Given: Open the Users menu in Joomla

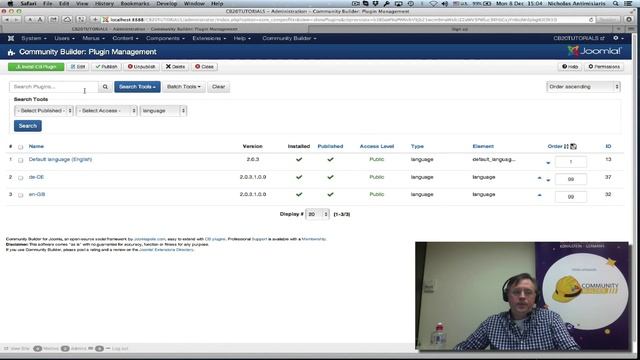Looking at the screenshot, I should pos(64,38).
